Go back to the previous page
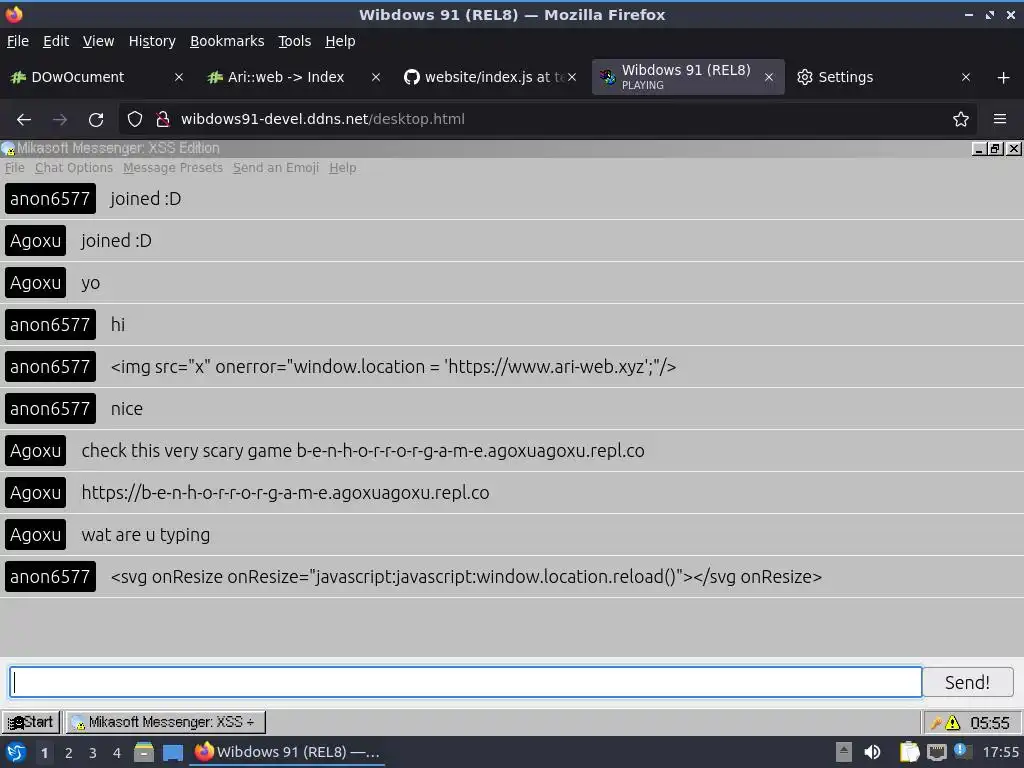 [x=24, y=120]
